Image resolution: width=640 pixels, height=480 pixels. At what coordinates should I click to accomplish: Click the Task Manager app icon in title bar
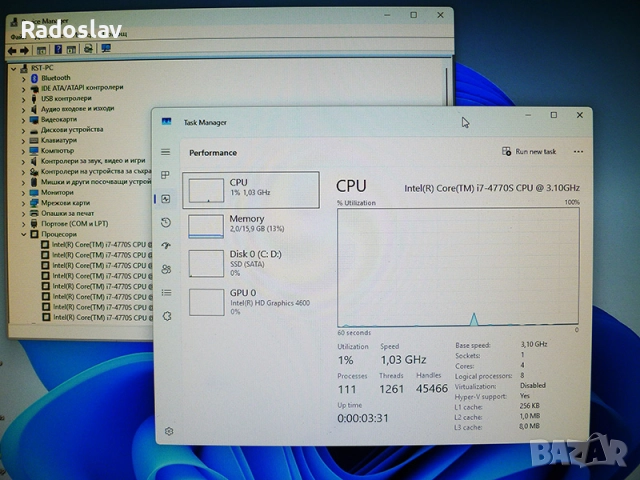tap(167, 122)
